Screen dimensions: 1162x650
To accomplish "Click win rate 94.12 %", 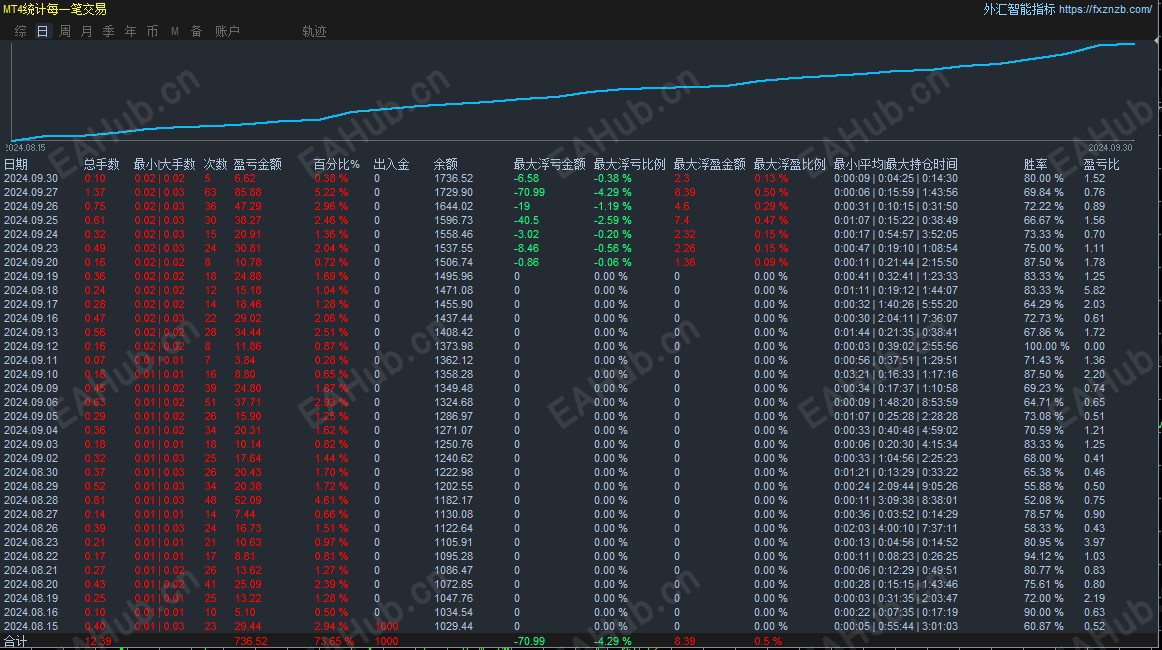I will click(1043, 557).
